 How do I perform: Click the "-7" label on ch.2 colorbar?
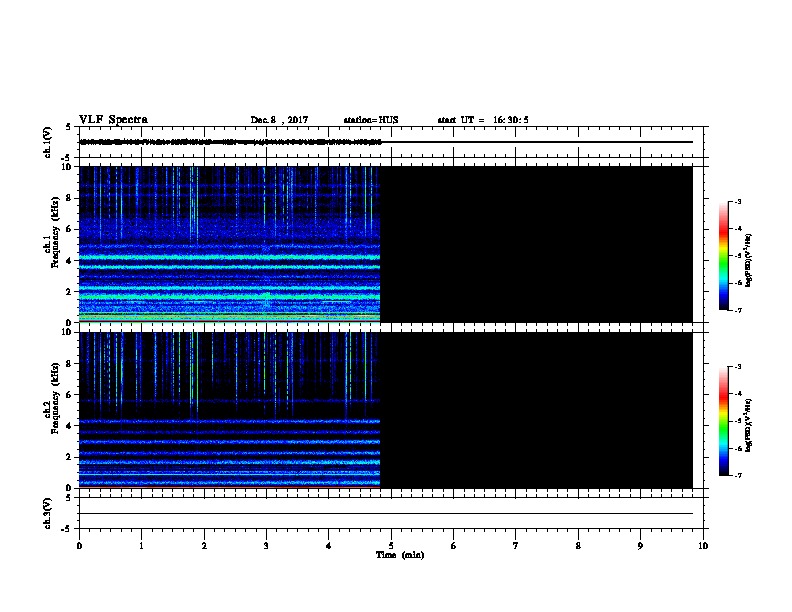click(738, 476)
